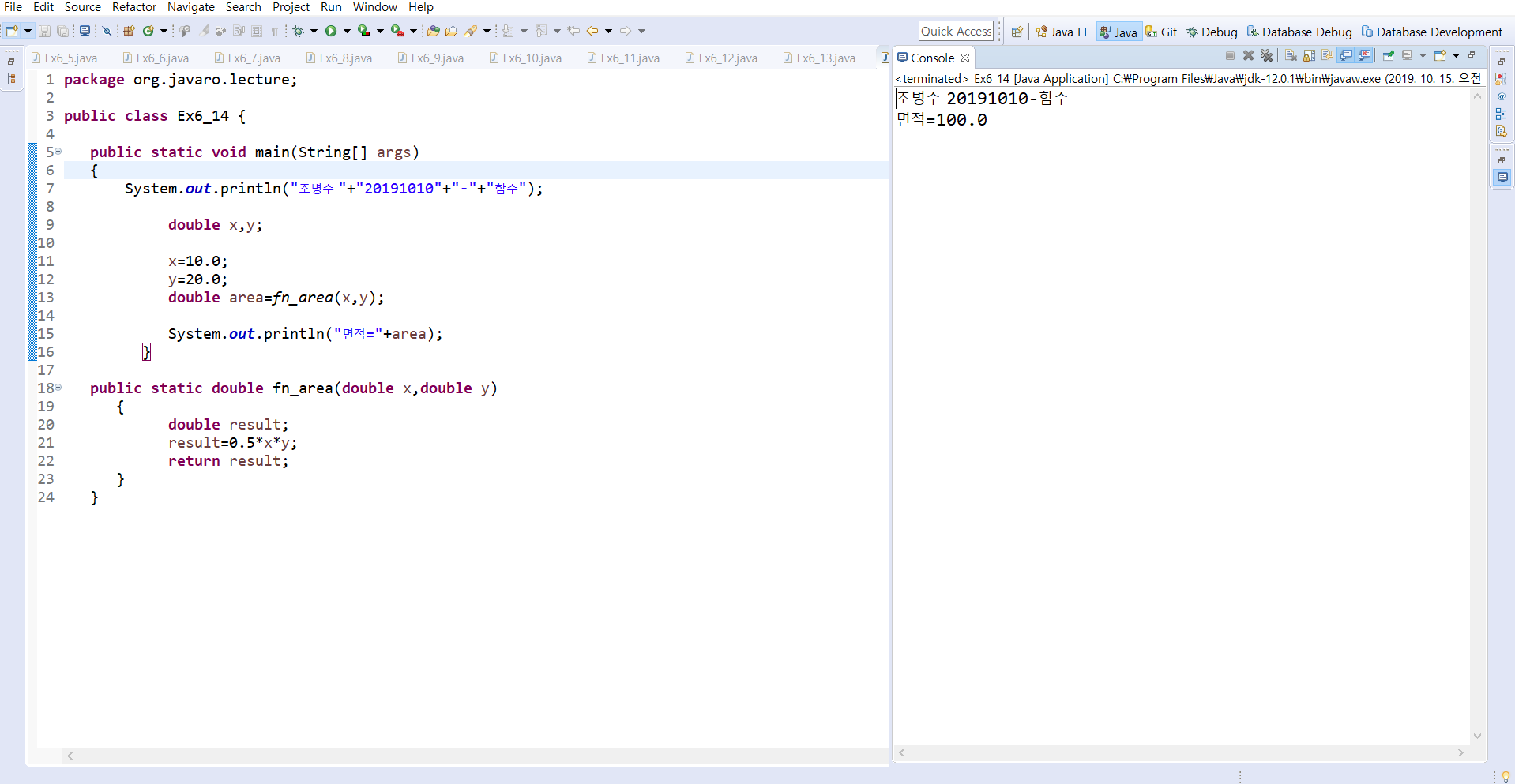The width and height of the screenshot is (1515, 784).
Task: Toggle block selection mode
Action: (x=257, y=31)
